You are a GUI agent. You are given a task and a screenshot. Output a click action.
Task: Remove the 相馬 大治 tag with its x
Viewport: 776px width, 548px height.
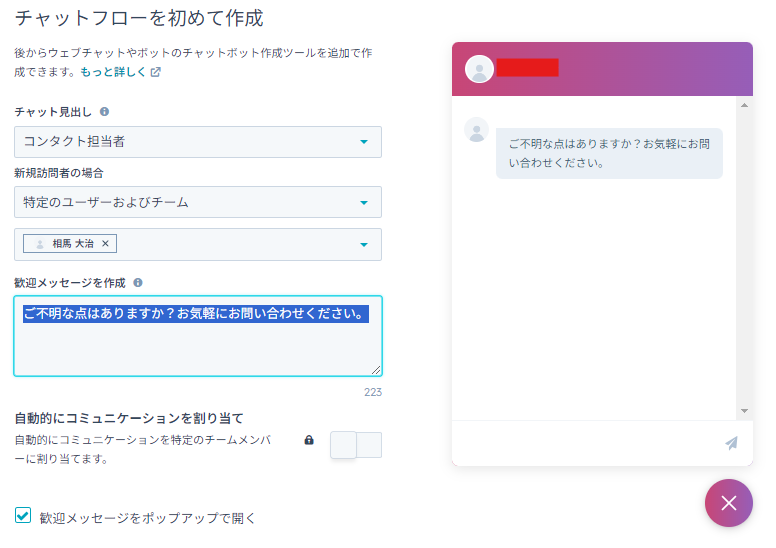click(x=106, y=243)
